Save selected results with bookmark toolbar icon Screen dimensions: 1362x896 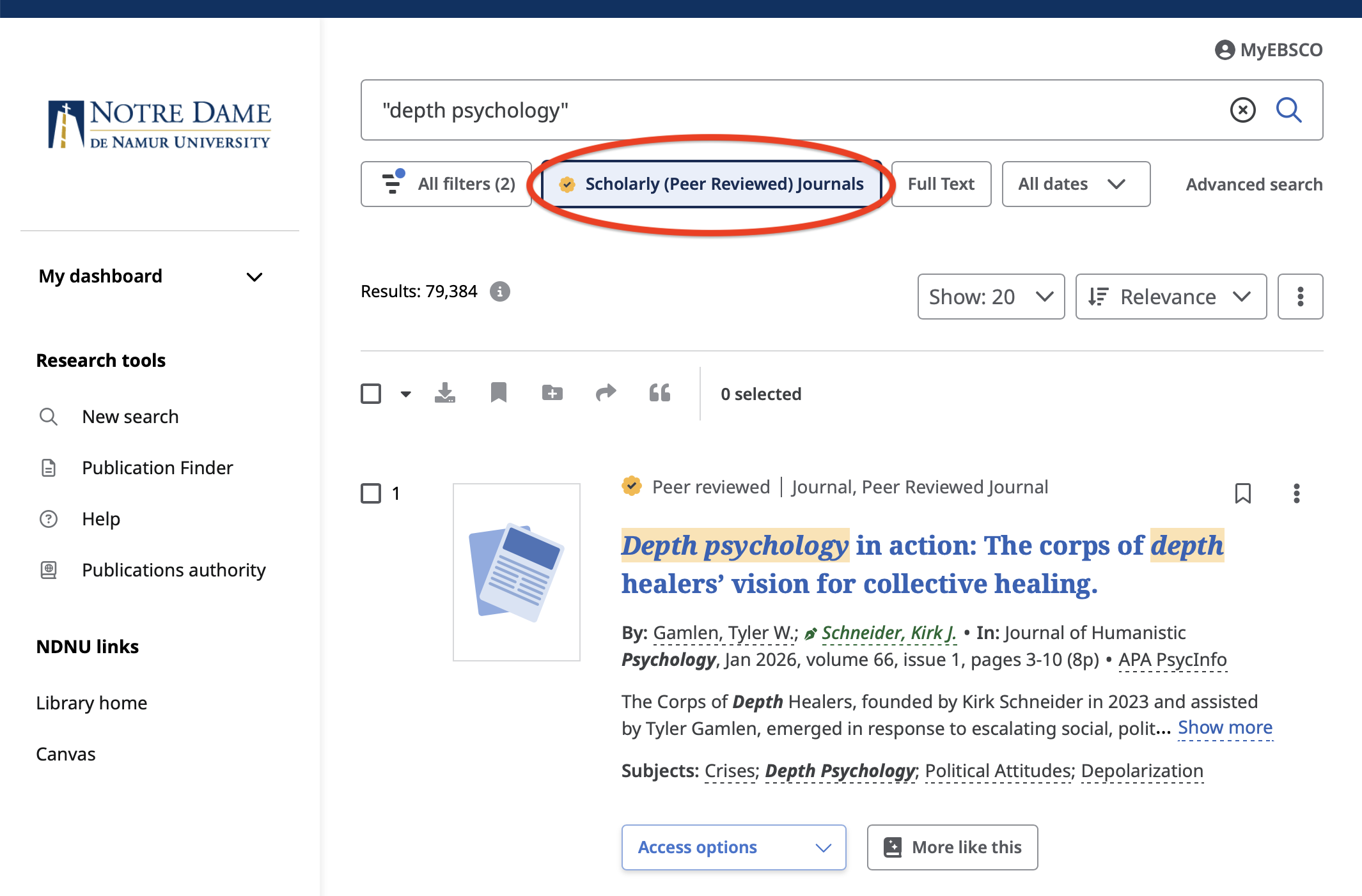click(499, 393)
